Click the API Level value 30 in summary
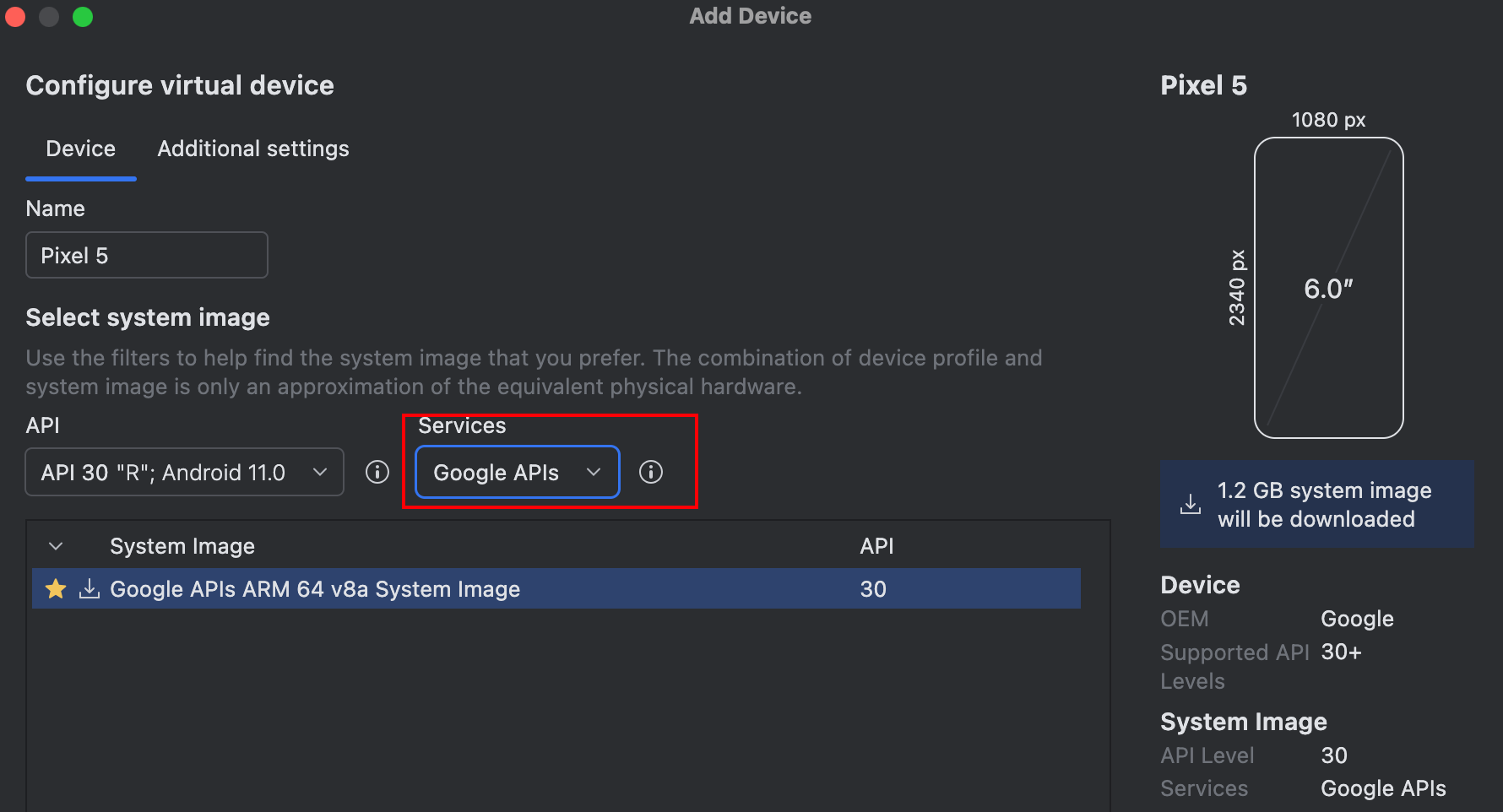This screenshot has height=812, width=1503. pyautogui.click(x=1334, y=755)
